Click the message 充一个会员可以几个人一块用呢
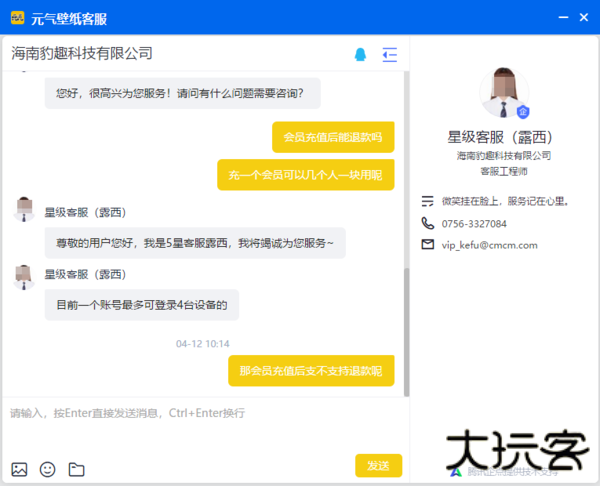The image size is (600, 486). click(305, 175)
